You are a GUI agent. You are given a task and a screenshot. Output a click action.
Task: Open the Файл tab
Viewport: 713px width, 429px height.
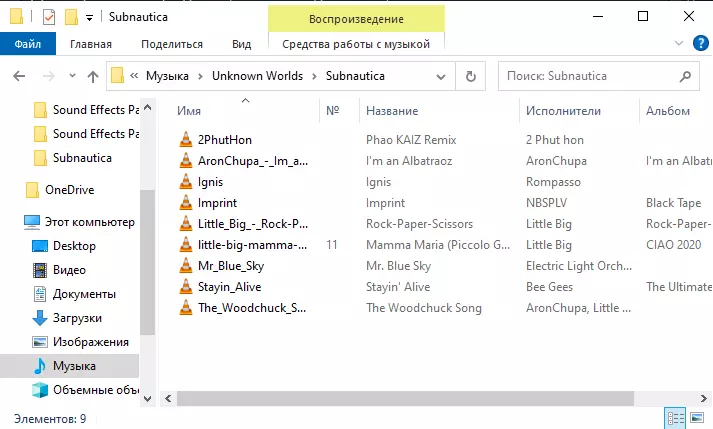click(x=28, y=44)
